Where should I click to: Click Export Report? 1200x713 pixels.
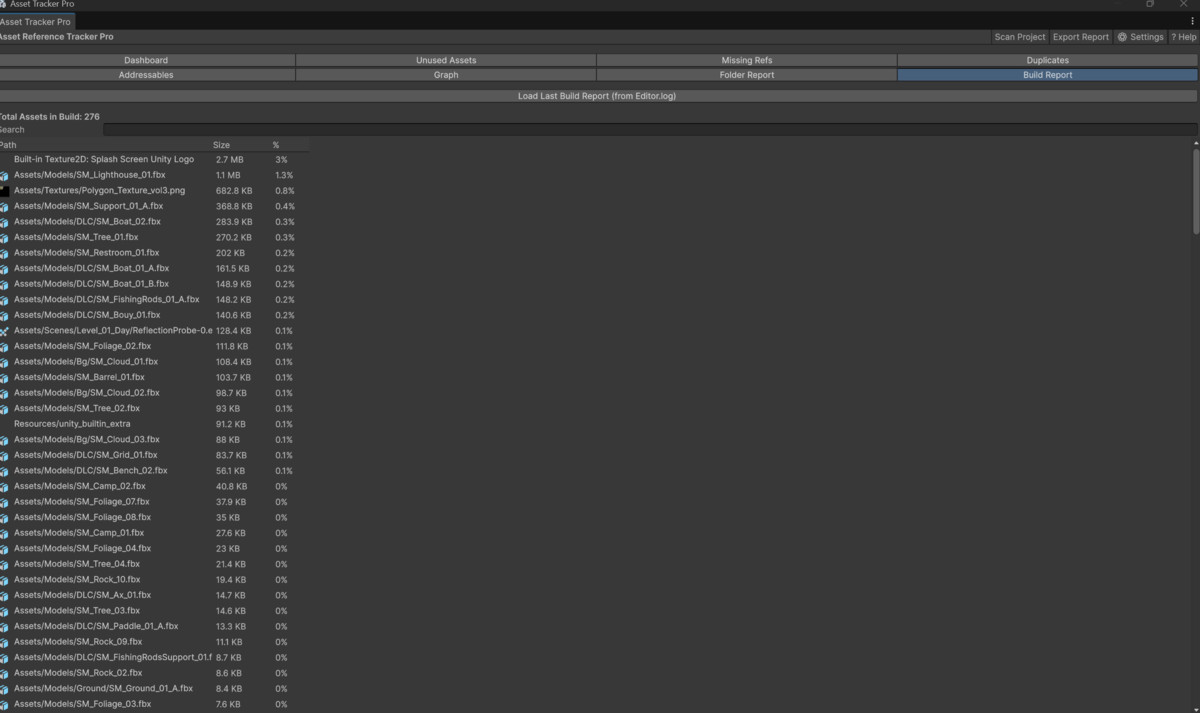(x=1080, y=36)
